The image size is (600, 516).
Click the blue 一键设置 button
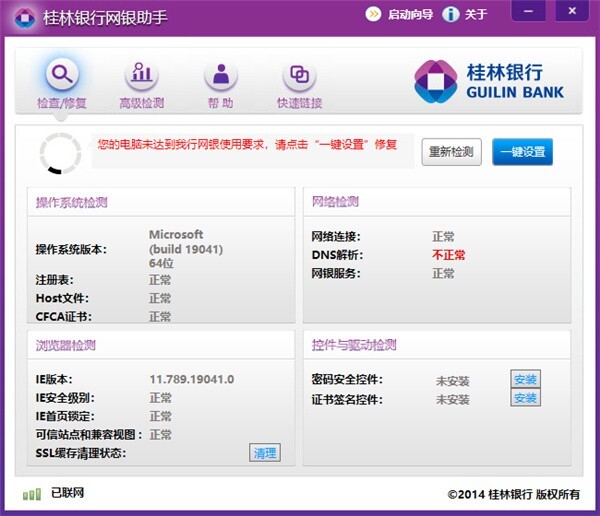point(522,152)
